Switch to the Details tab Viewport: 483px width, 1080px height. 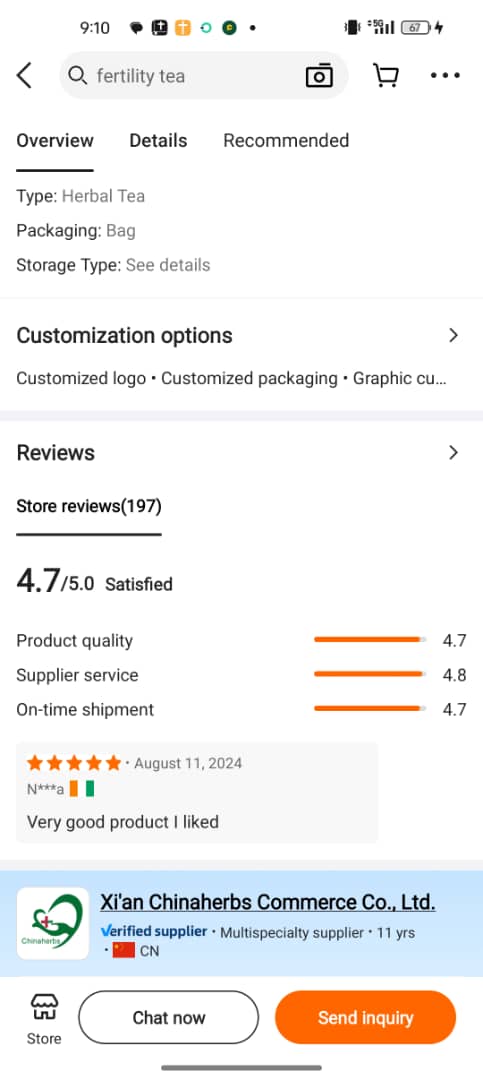[158, 141]
